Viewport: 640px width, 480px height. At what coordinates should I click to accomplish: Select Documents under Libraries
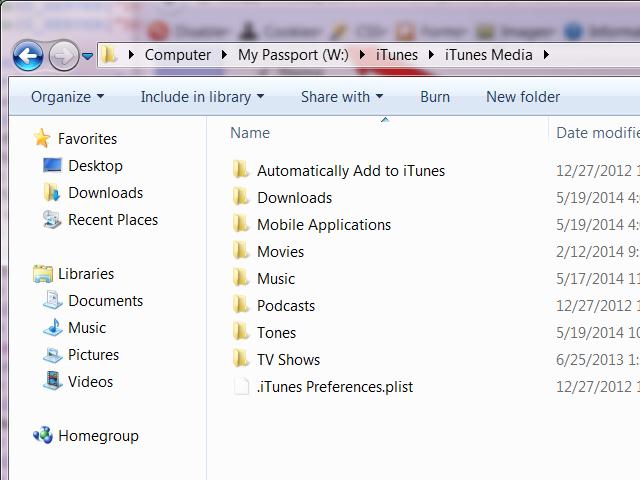point(105,301)
